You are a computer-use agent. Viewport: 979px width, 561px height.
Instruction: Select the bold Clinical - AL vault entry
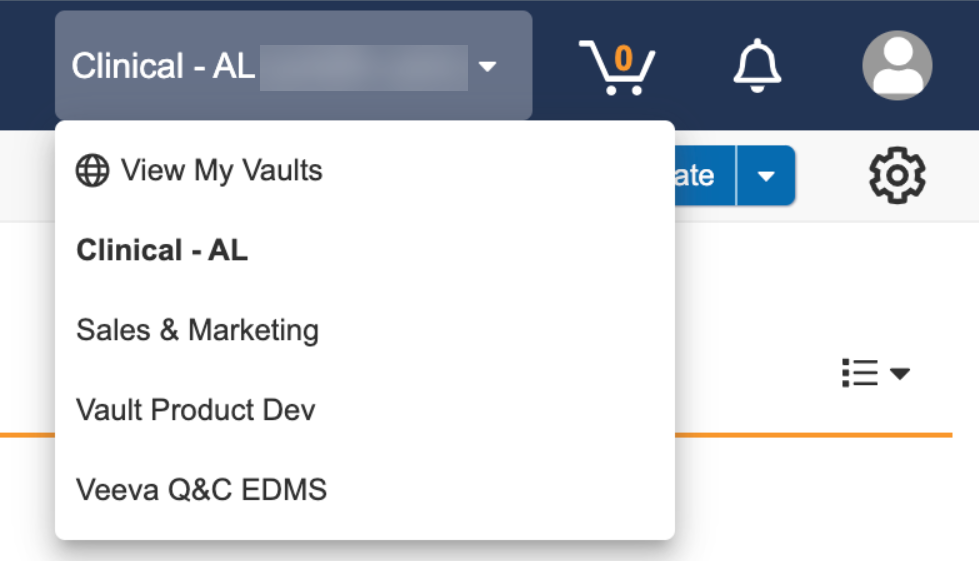pyautogui.click(x=162, y=250)
